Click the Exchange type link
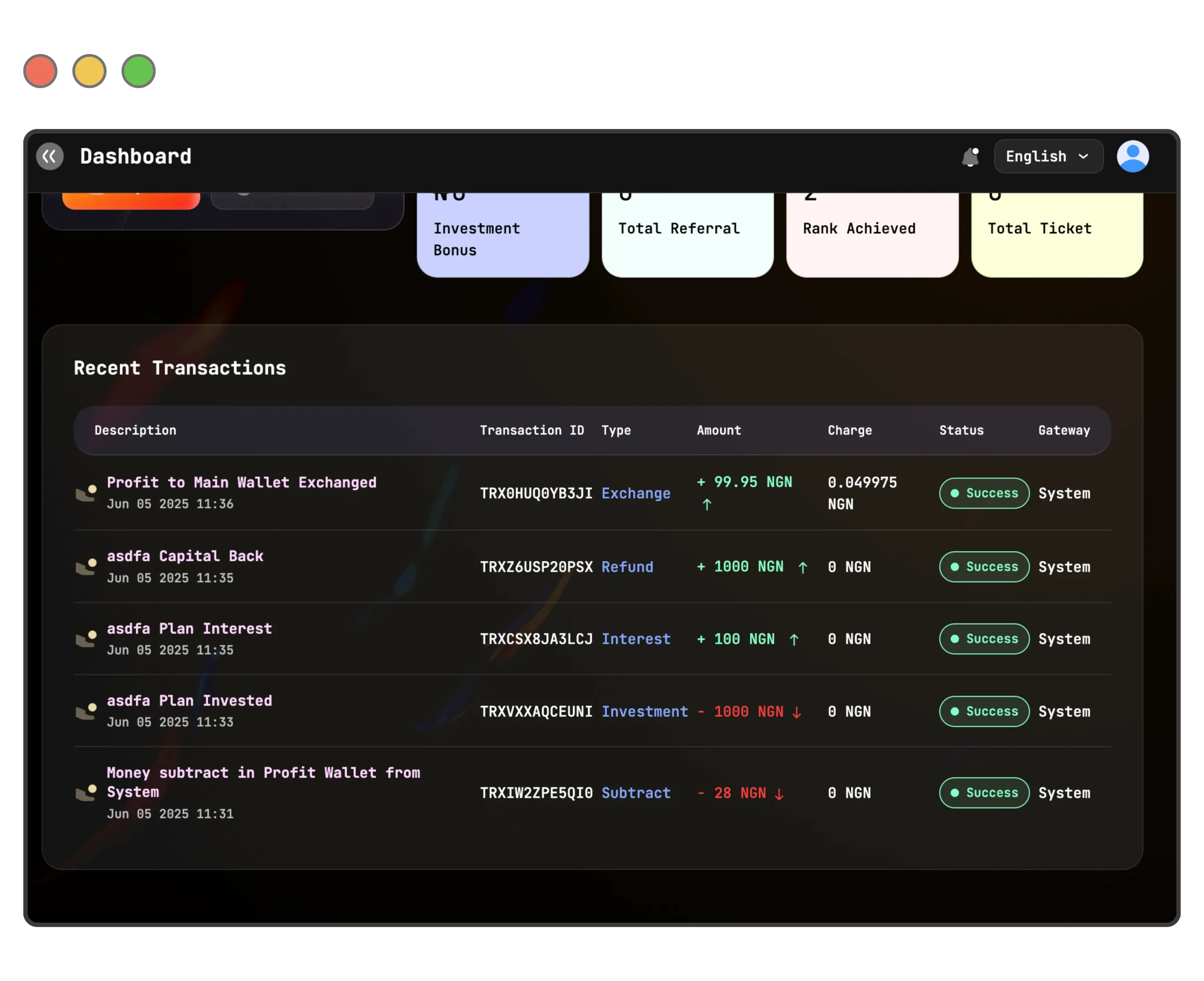The height and width of the screenshot is (981, 1204). pyautogui.click(x=635, y=493)
